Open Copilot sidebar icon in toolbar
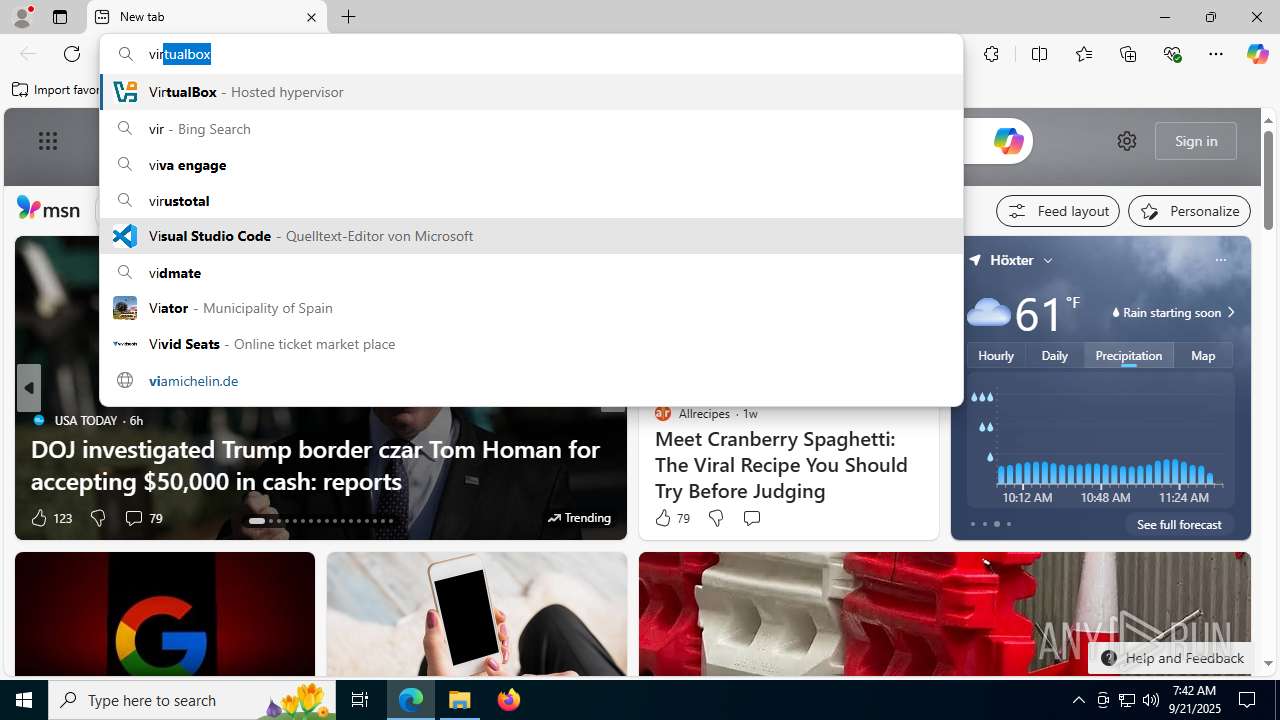The width and height of the screenshot is (1280, 720). click(1257, 54)
